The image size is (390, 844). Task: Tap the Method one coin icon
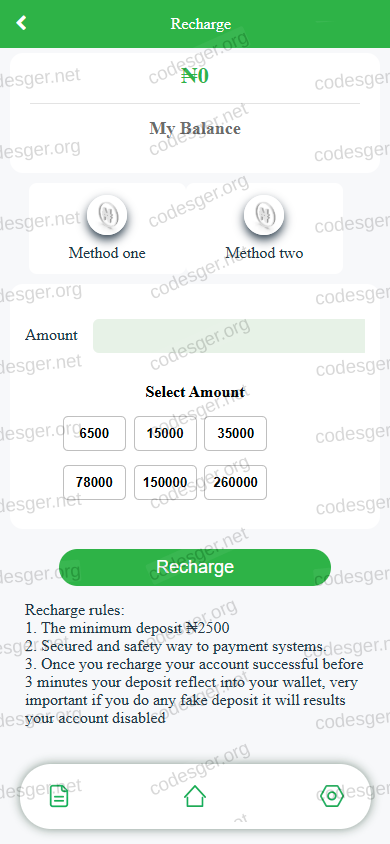(x=107, y=216)
